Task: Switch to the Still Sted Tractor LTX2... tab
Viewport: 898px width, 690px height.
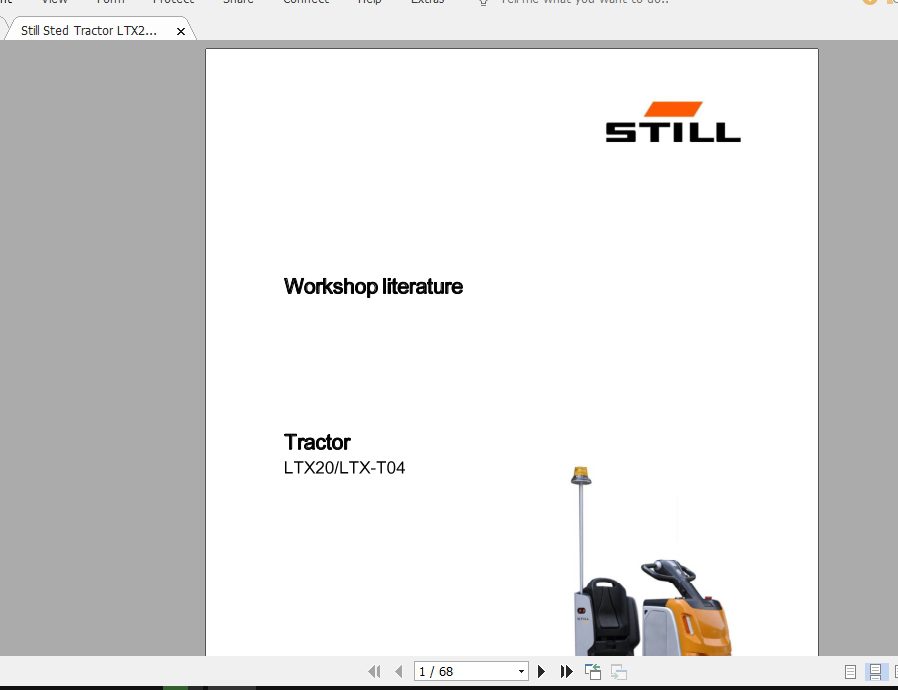Action: click(x=89, y=31)
